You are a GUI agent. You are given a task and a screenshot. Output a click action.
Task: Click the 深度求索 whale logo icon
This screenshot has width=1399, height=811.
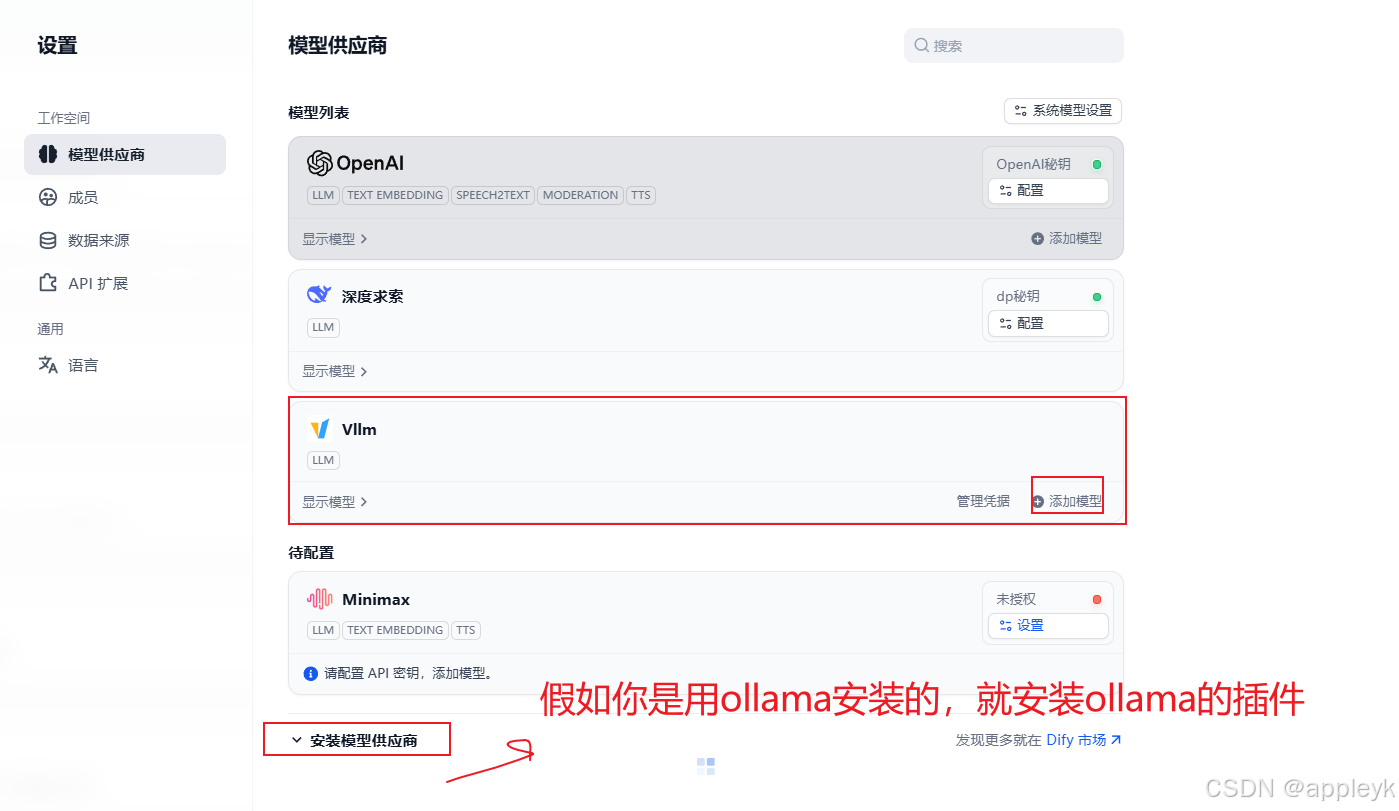pos(319,294)
